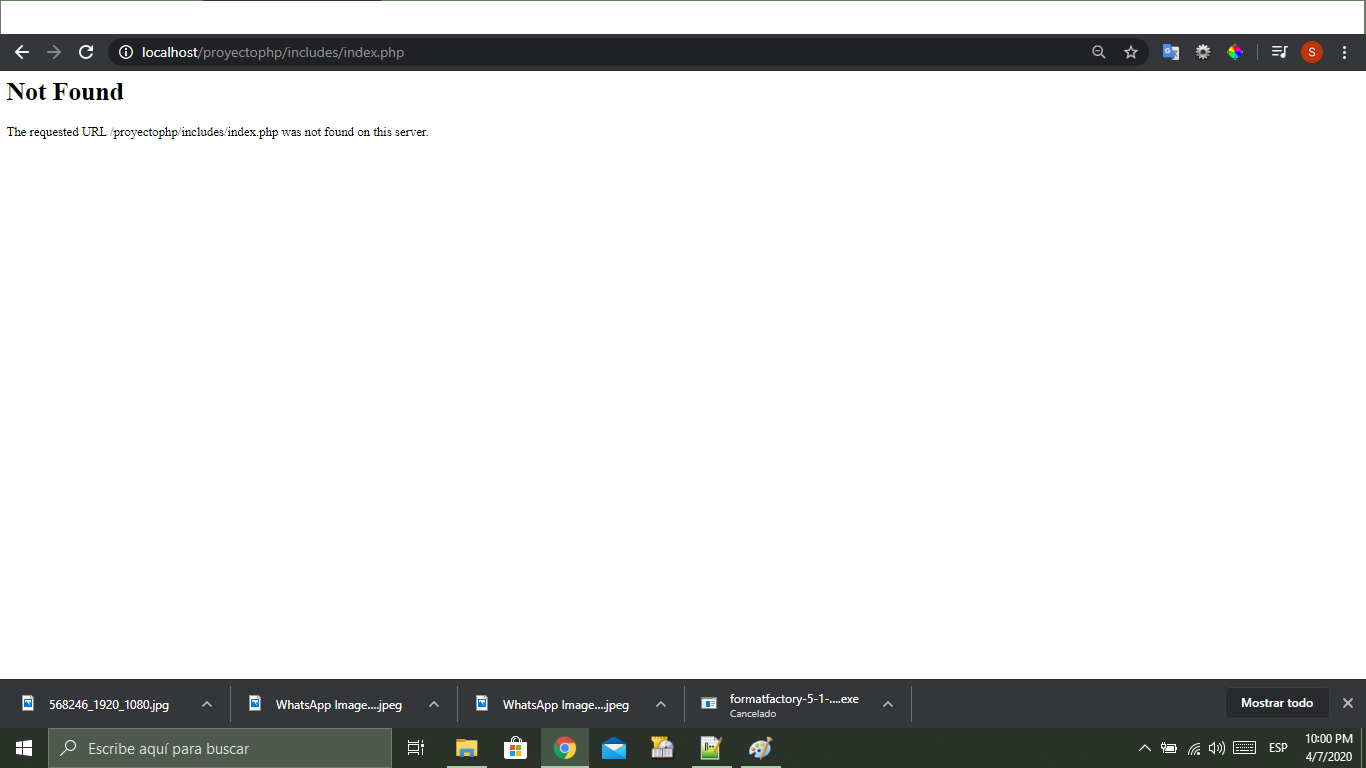Show hidden system tray icons

[x=1145, y=748]
